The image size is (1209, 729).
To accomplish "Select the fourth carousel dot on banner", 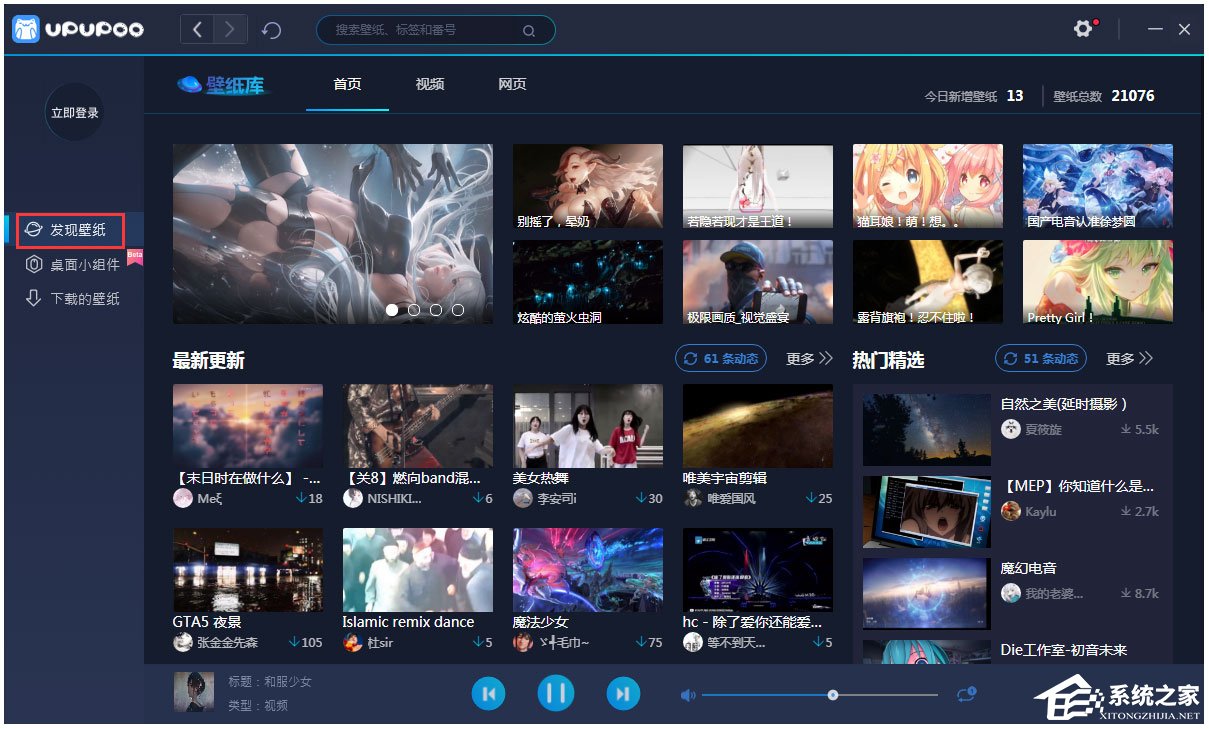I will (x=458, y=310).
